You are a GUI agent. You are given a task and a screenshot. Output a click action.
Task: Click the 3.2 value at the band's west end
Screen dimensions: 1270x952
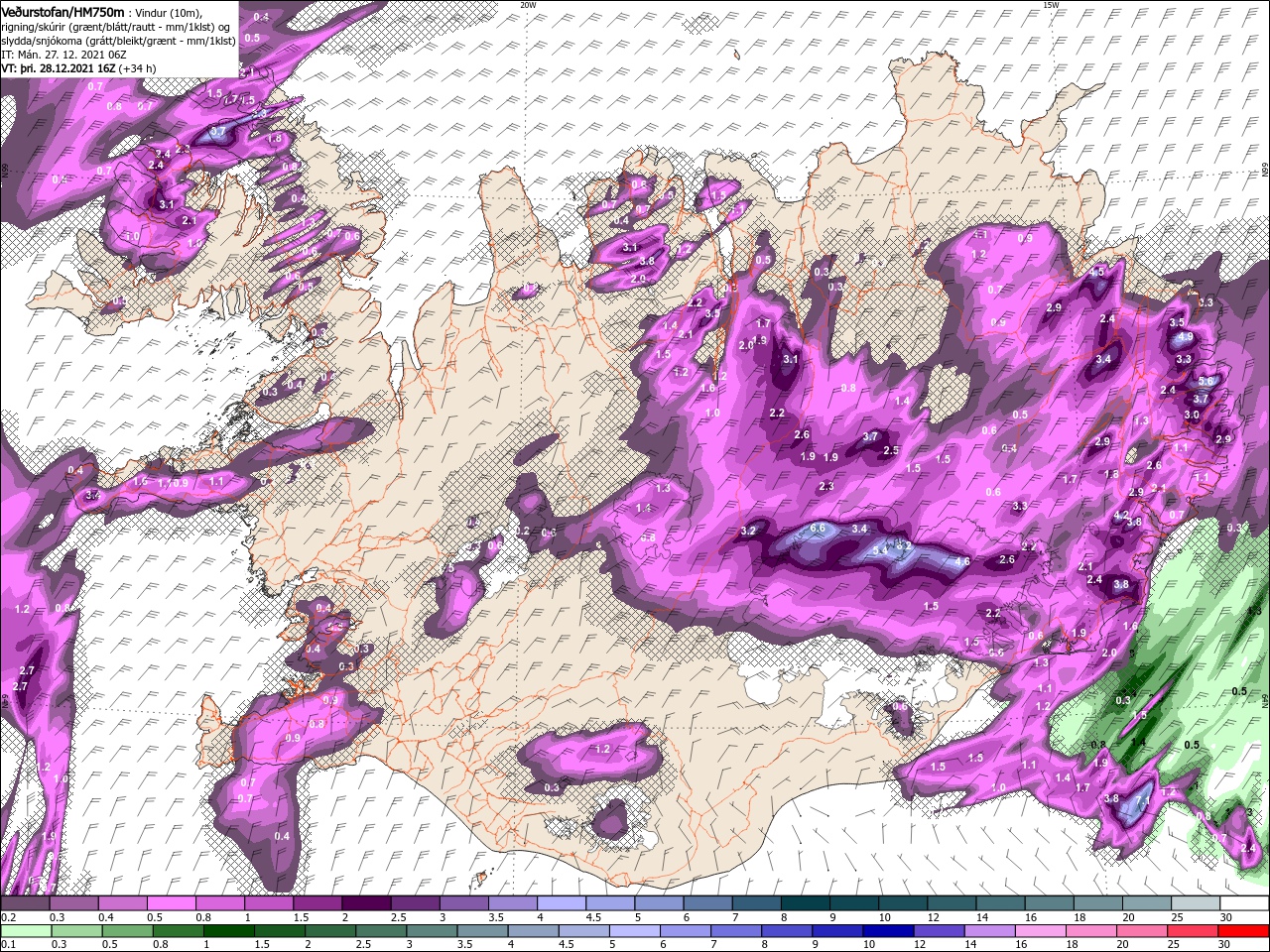pyautogui.click(x=749, y=533)
